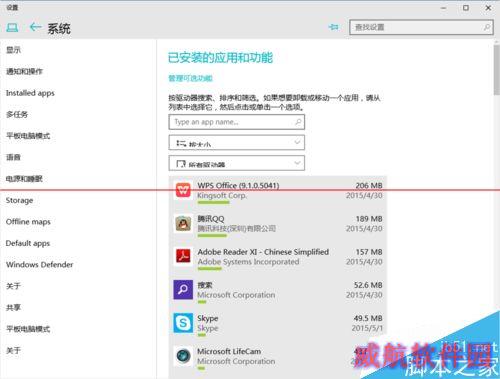Click the WPS Office app icon
500x379 pixels.
(183, 190)
